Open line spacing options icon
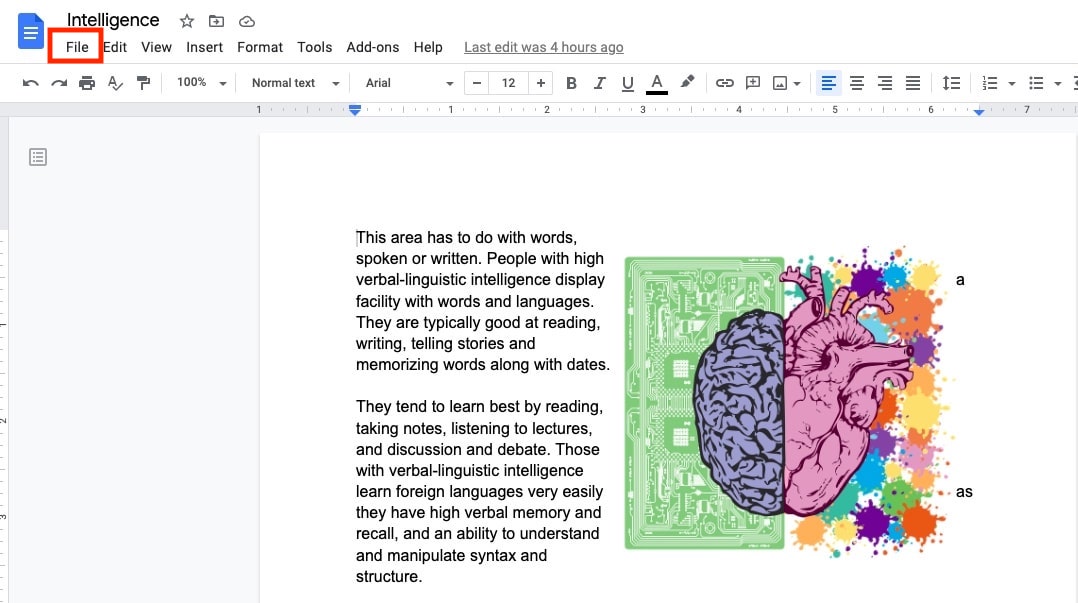Image resolution: width=1078 pixels, height=603 pixels. [x=951, y=83]
